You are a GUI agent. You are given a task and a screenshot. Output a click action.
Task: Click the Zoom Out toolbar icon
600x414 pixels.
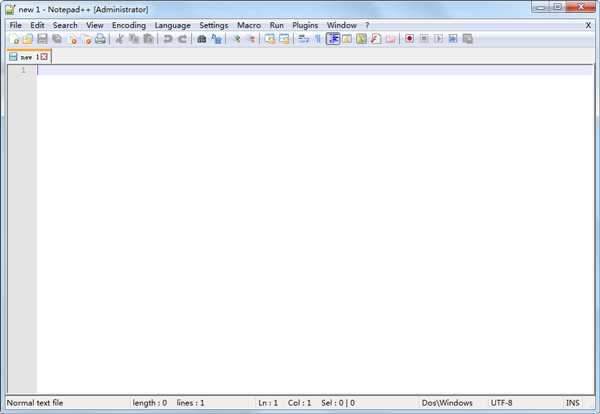pyautogui.click(x=251, y=39)
